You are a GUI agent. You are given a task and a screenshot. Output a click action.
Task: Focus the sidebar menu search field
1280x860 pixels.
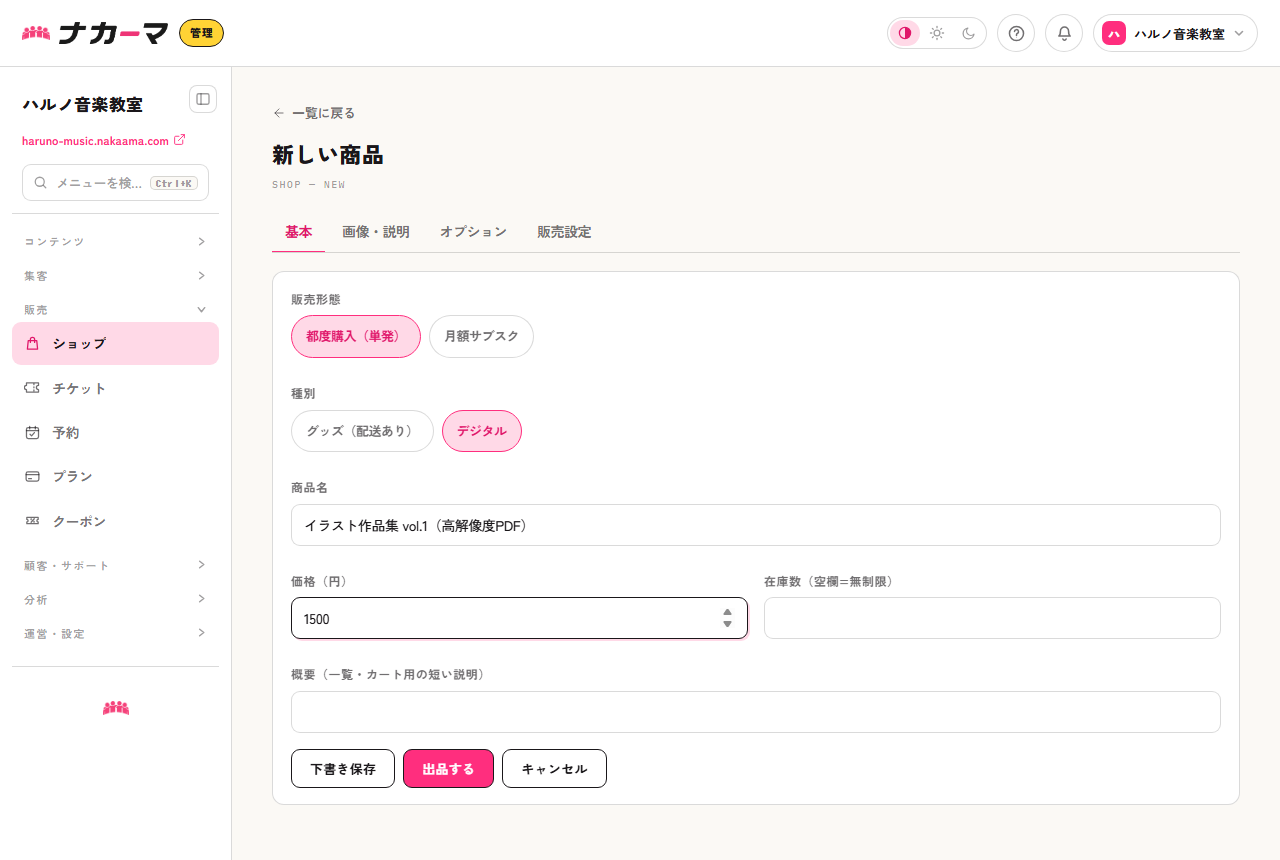coord(115,183)
